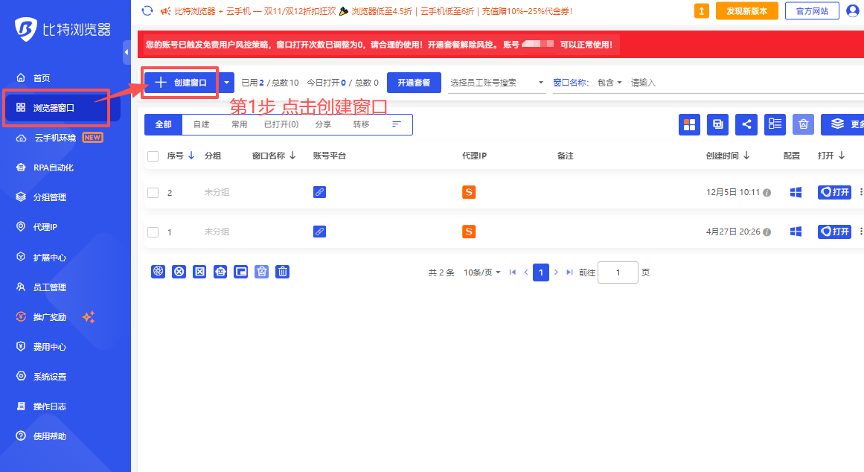Image resolution: width=864 pixels, height=472 pixels.
Task: Click the list layout icon button
Action: [775, 124]
